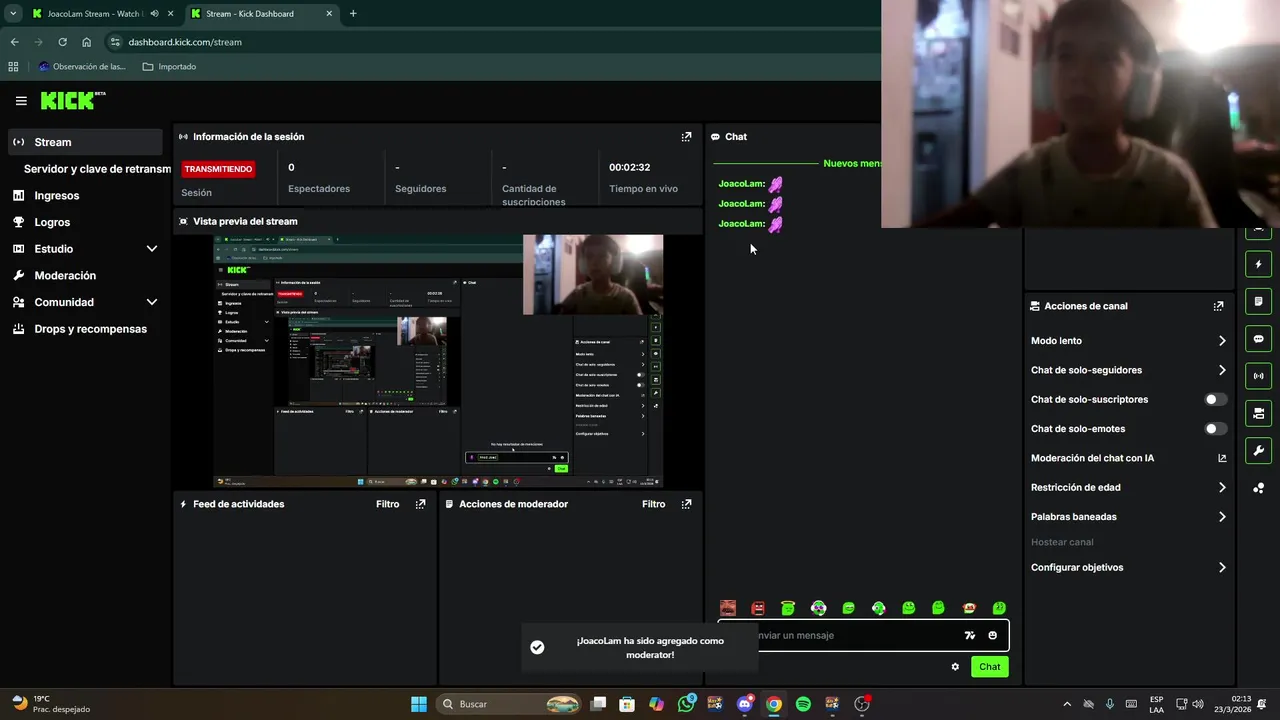Insert the red angry emote
Screen dimensions: 1280x720
[x=758, y=608]
